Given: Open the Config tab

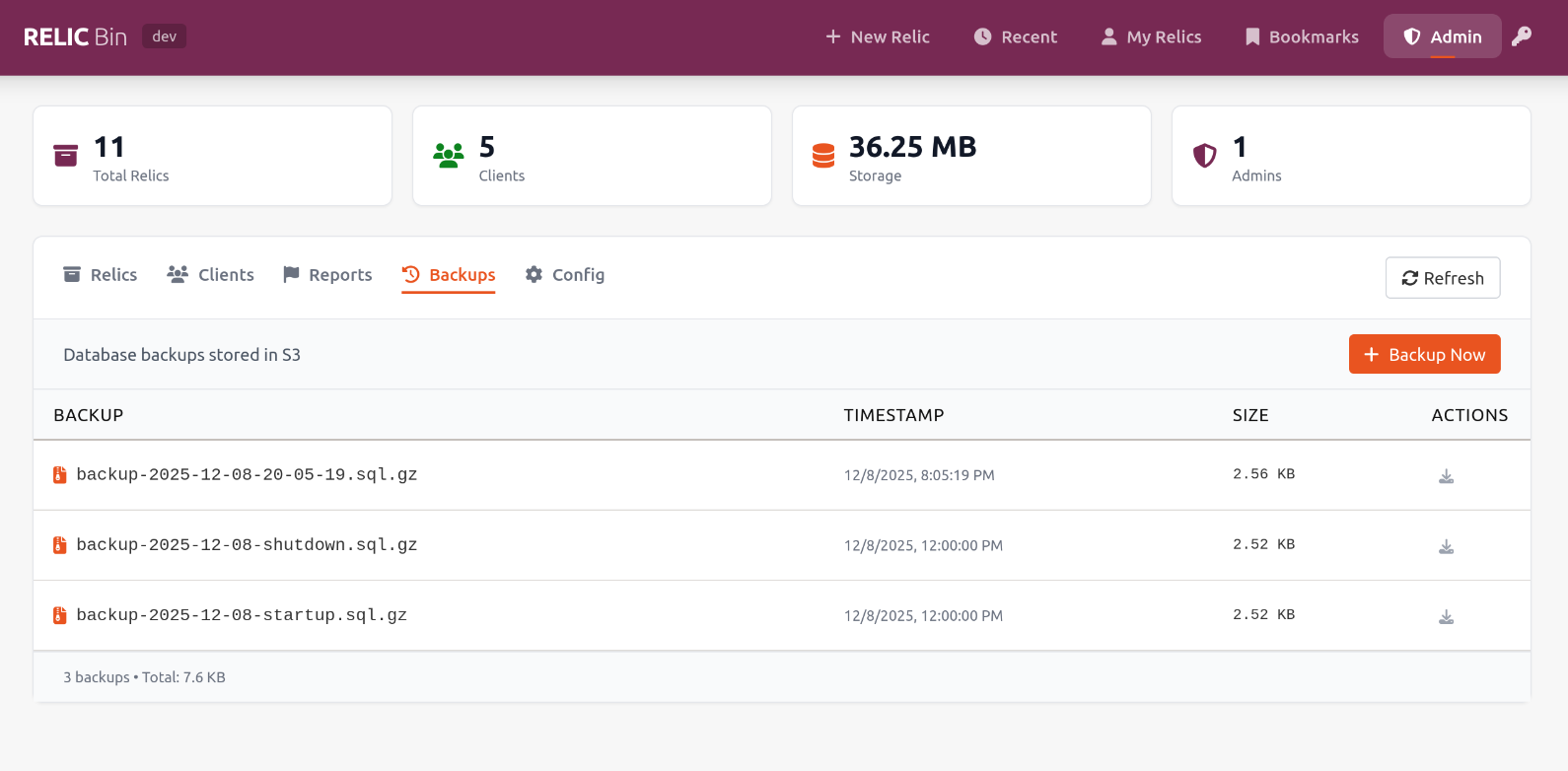Looking at the screenshot, I should (565, 275).
